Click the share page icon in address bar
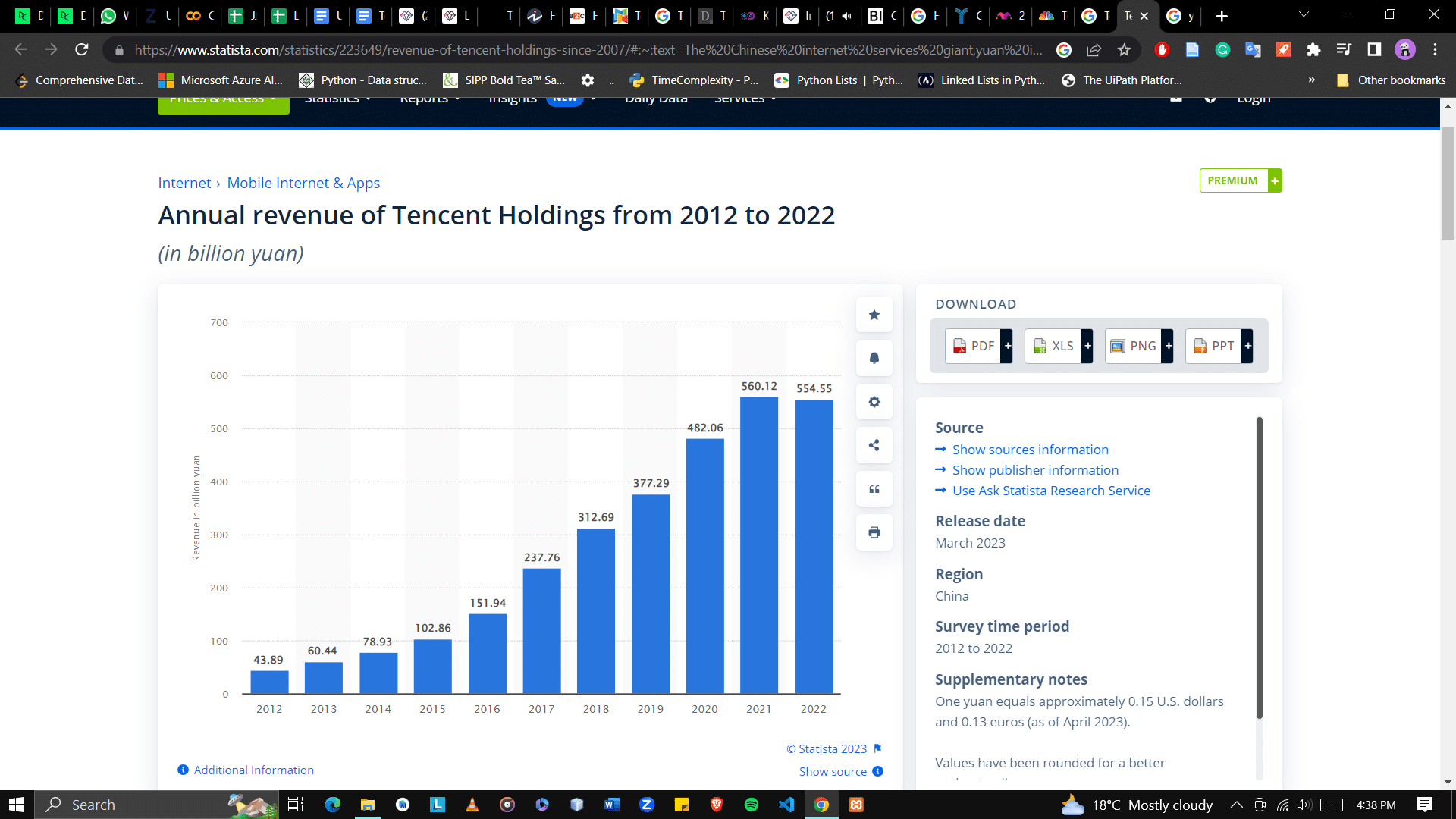The image size is (1456, 819). pyautogui.click(x=1094, y=50)
